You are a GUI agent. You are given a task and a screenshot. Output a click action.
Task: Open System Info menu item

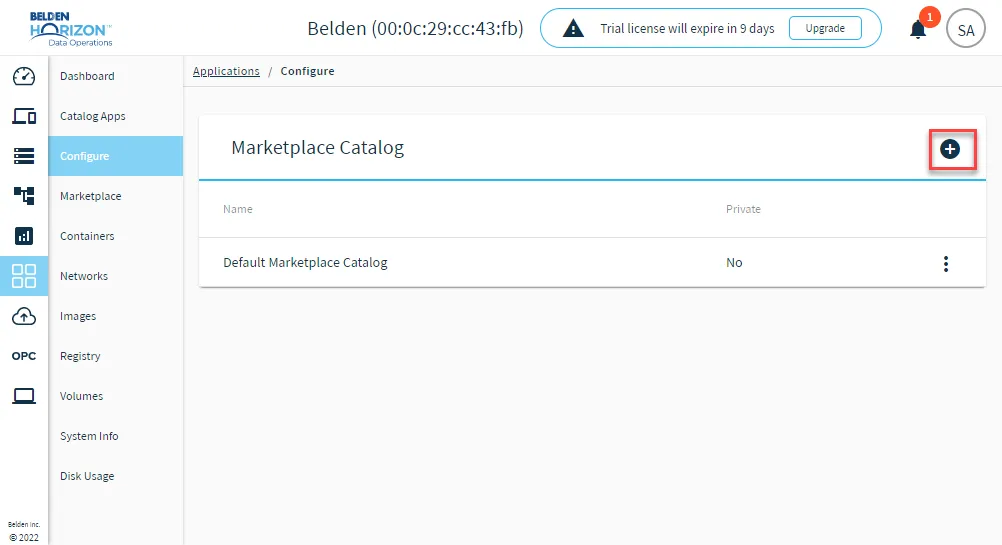pyautogui.click(x=116, y=436)
